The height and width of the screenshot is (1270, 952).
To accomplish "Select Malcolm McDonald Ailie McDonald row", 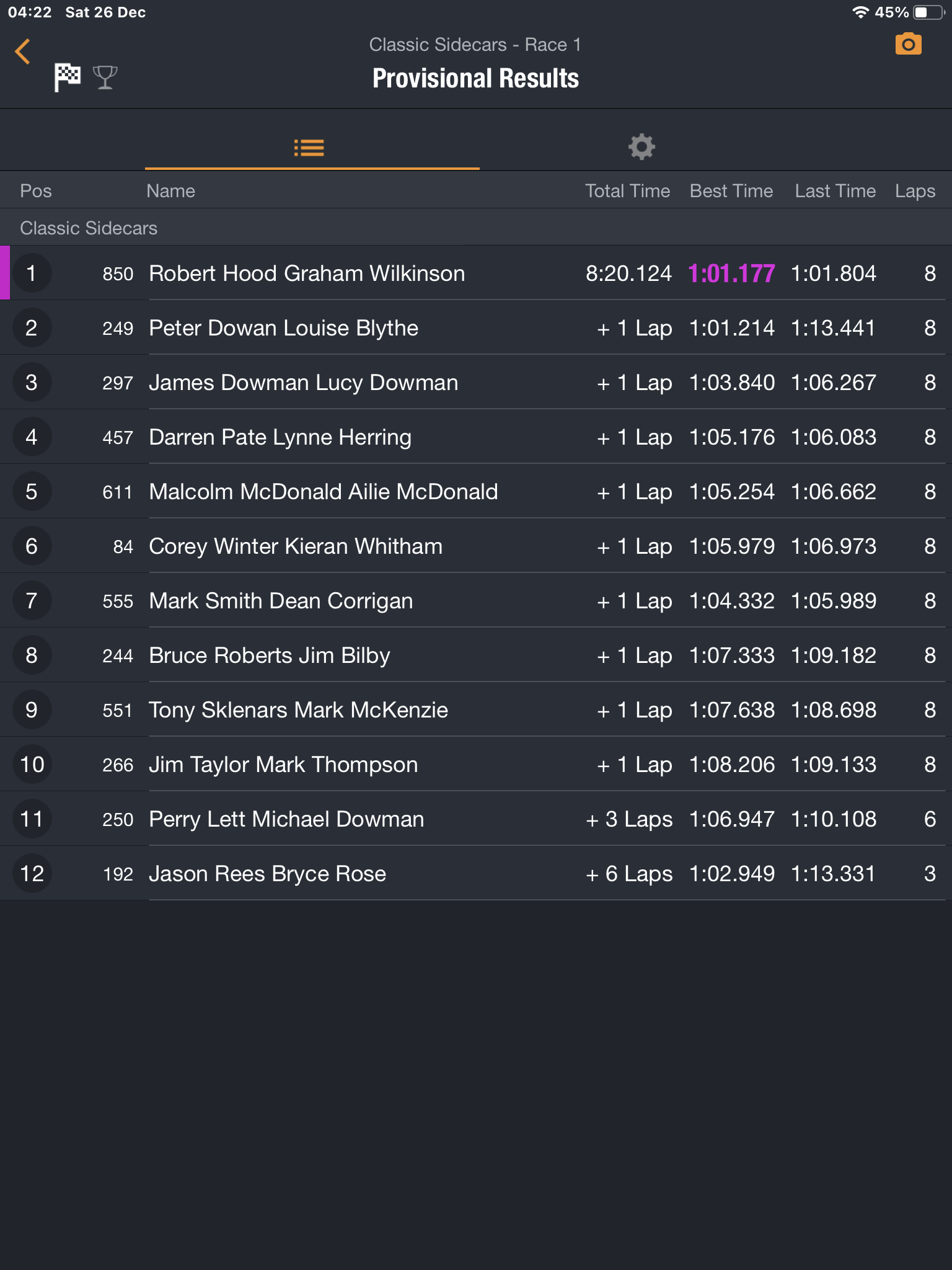I will 323,492.
